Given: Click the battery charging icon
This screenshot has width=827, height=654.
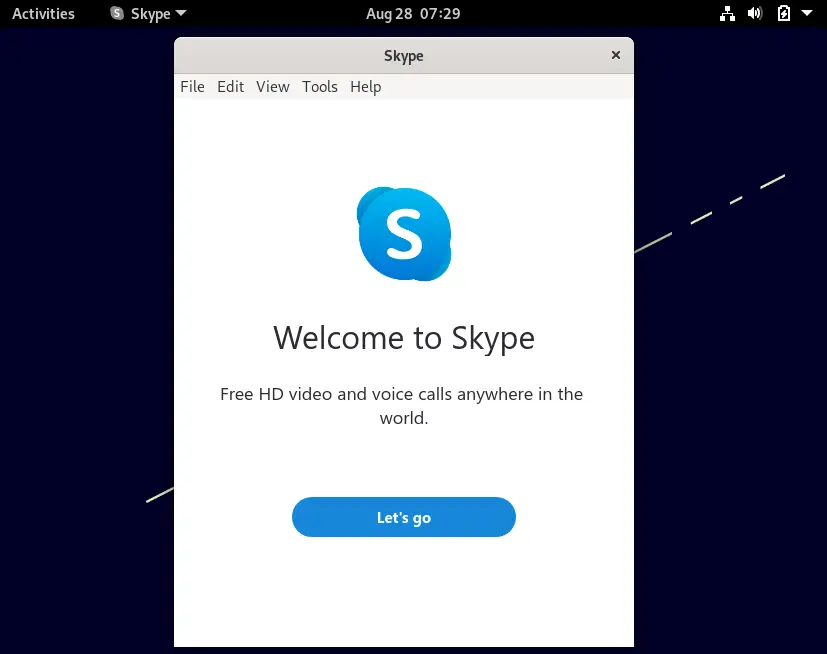Looking at the screenshot, I should (784, 13).
